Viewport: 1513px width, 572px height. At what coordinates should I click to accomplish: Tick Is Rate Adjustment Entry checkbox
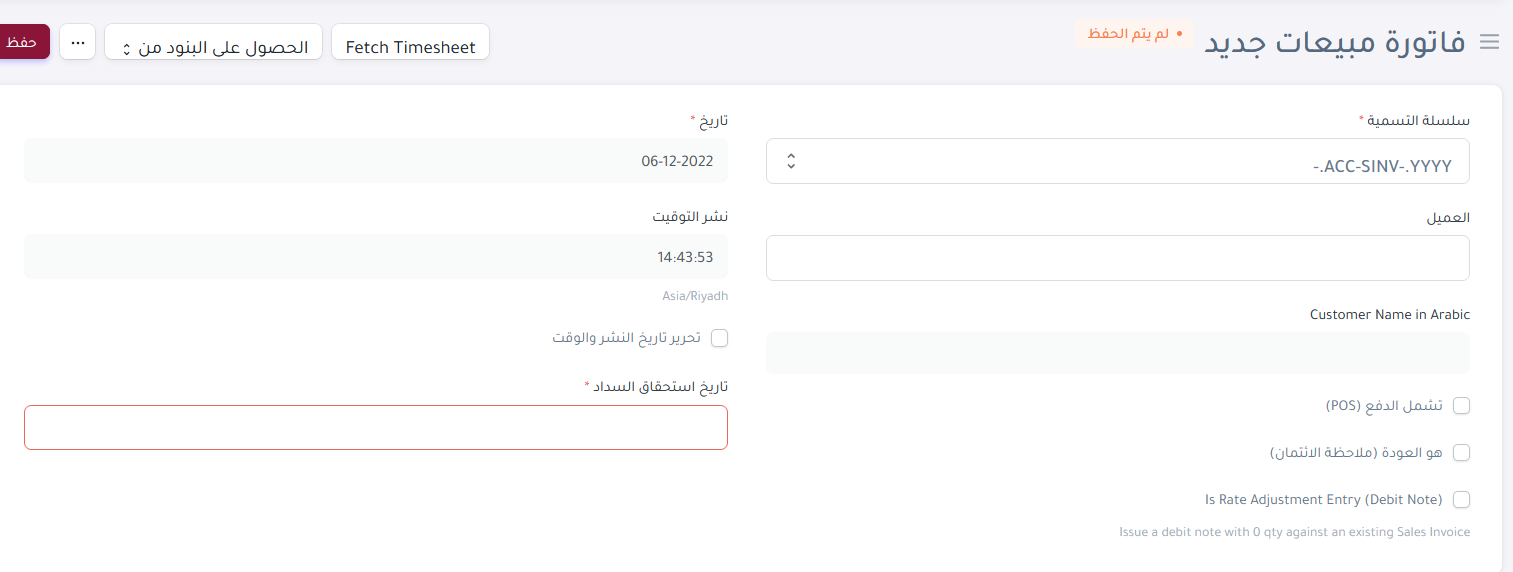(x=1461, y=499)
